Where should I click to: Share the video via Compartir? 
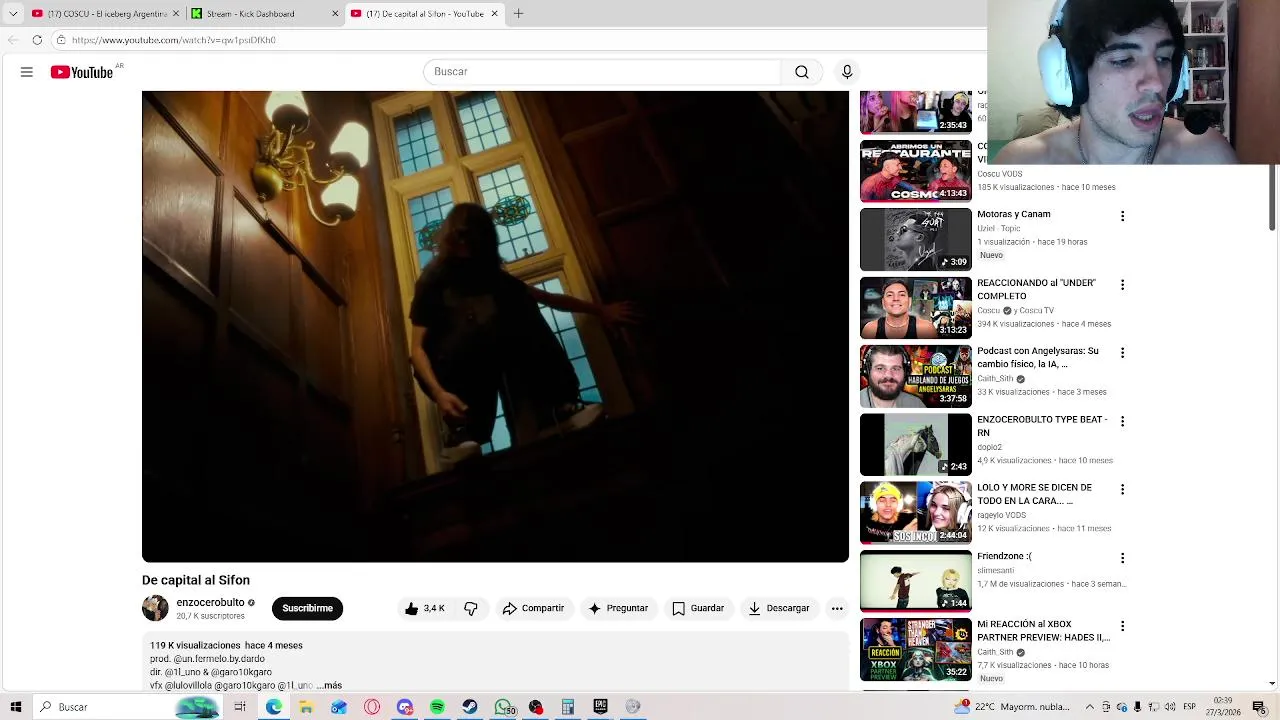click(x=534, y=608)
